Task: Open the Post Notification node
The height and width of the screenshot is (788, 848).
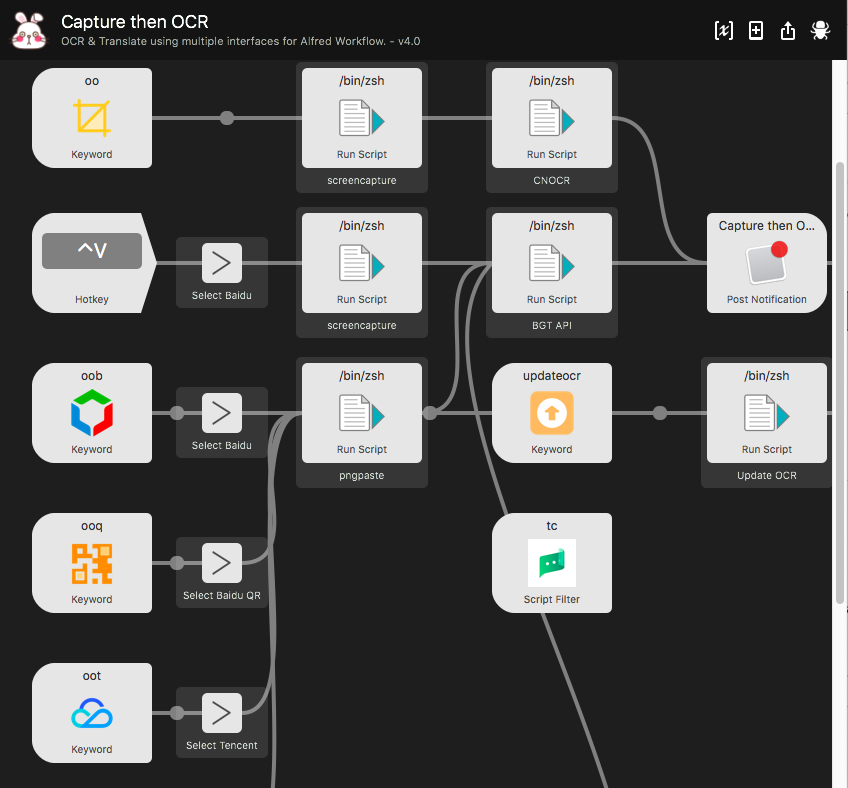Action: tap(767, 262)
